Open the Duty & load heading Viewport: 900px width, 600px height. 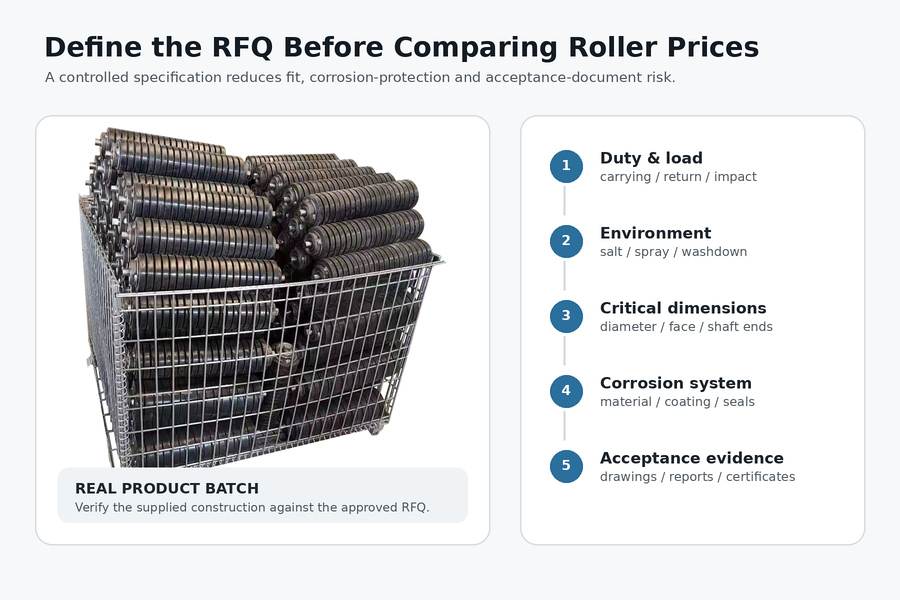651,158
